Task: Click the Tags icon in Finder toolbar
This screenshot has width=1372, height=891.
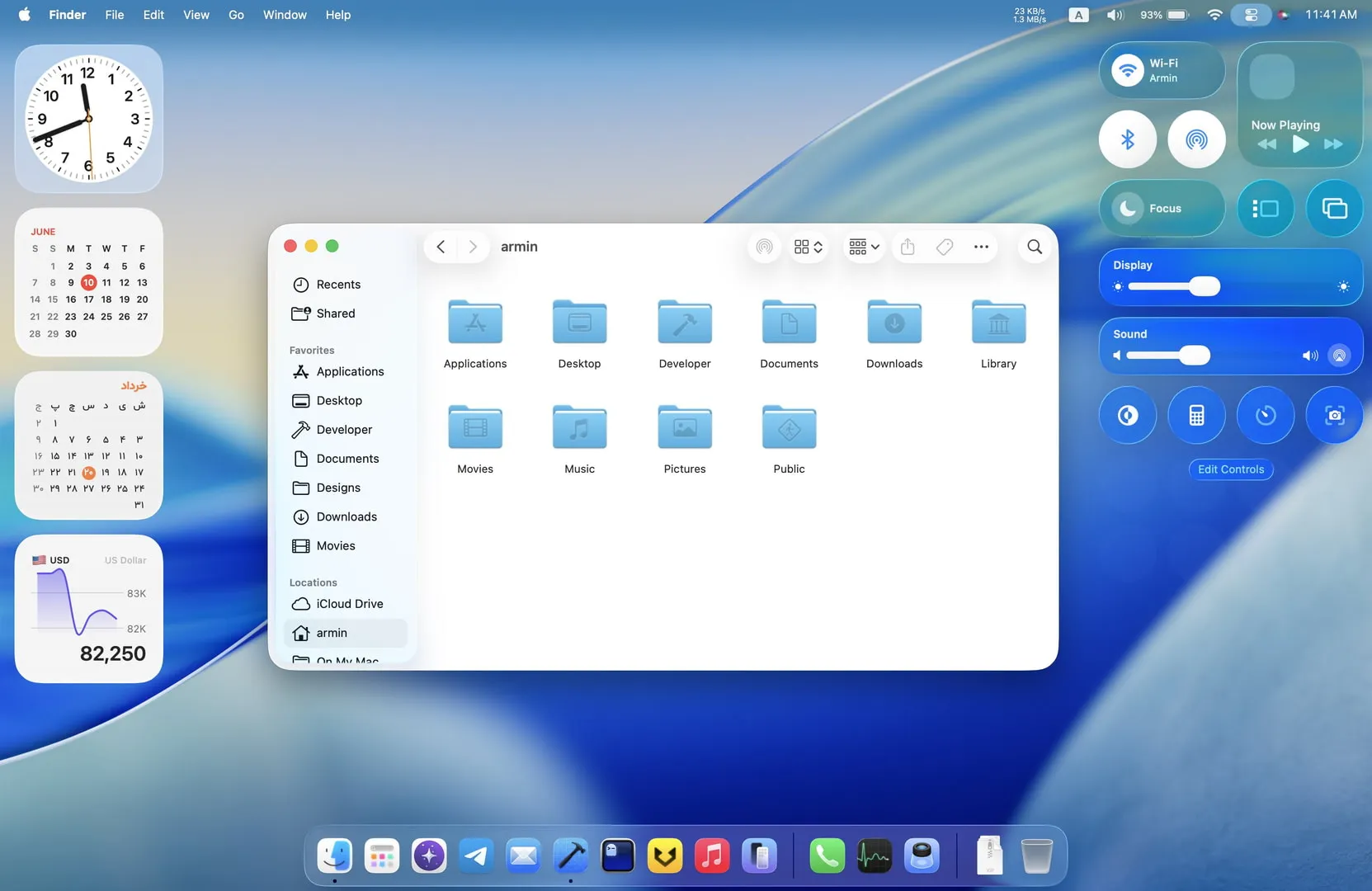Action: click(945, 247)
